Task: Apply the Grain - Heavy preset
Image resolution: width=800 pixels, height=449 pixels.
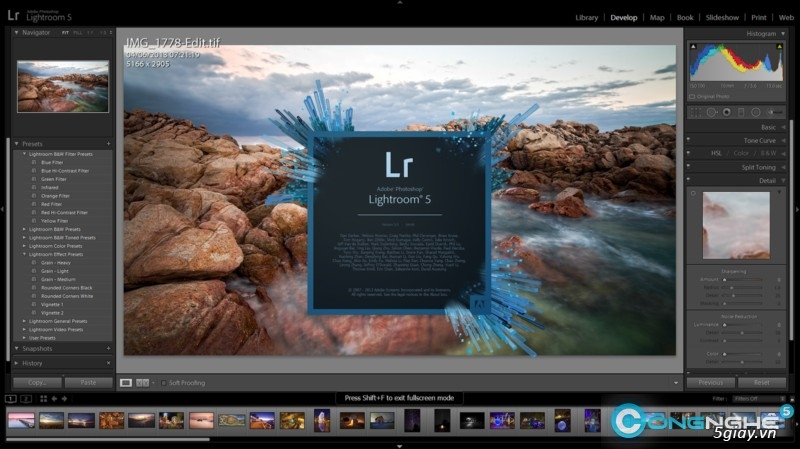Action: point(56,263)
